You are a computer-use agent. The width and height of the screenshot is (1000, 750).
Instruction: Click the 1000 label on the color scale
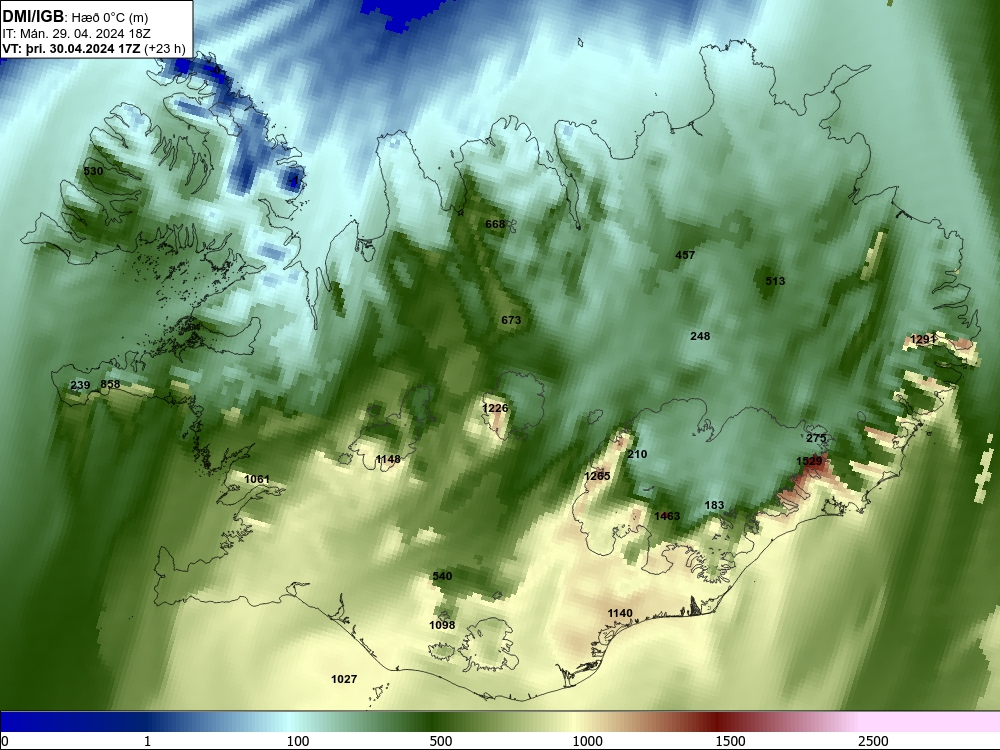pos(587,741)
